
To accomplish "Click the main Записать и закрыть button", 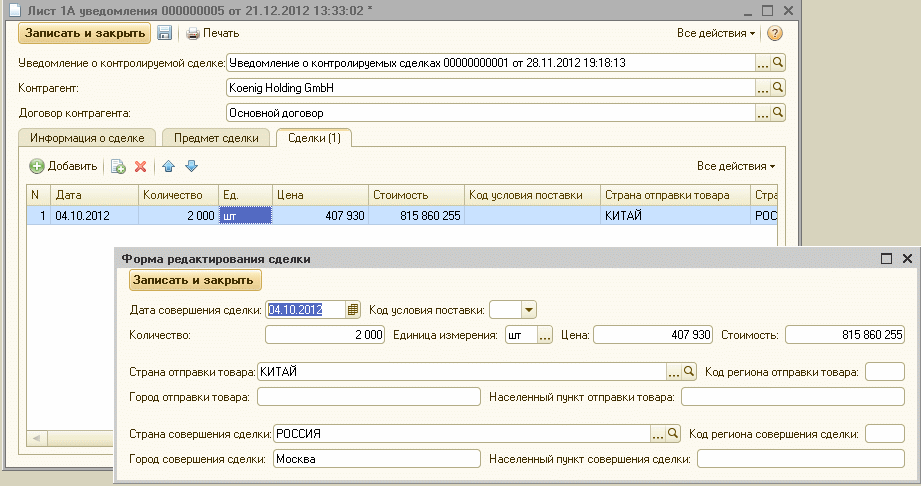I will [x=85, y=33].
